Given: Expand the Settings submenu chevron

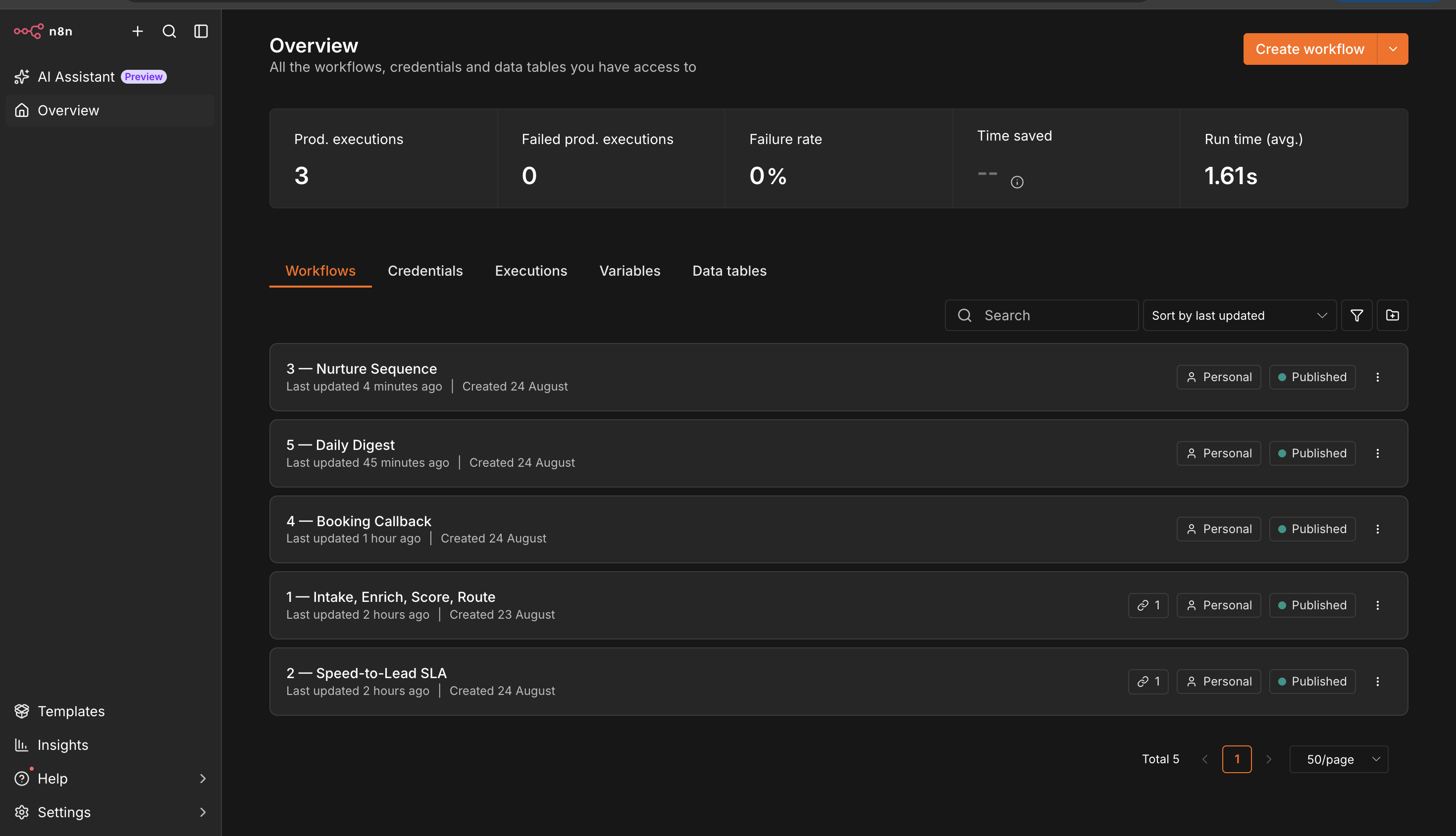Looking at the screenshot, I should [x=202, y=811].
